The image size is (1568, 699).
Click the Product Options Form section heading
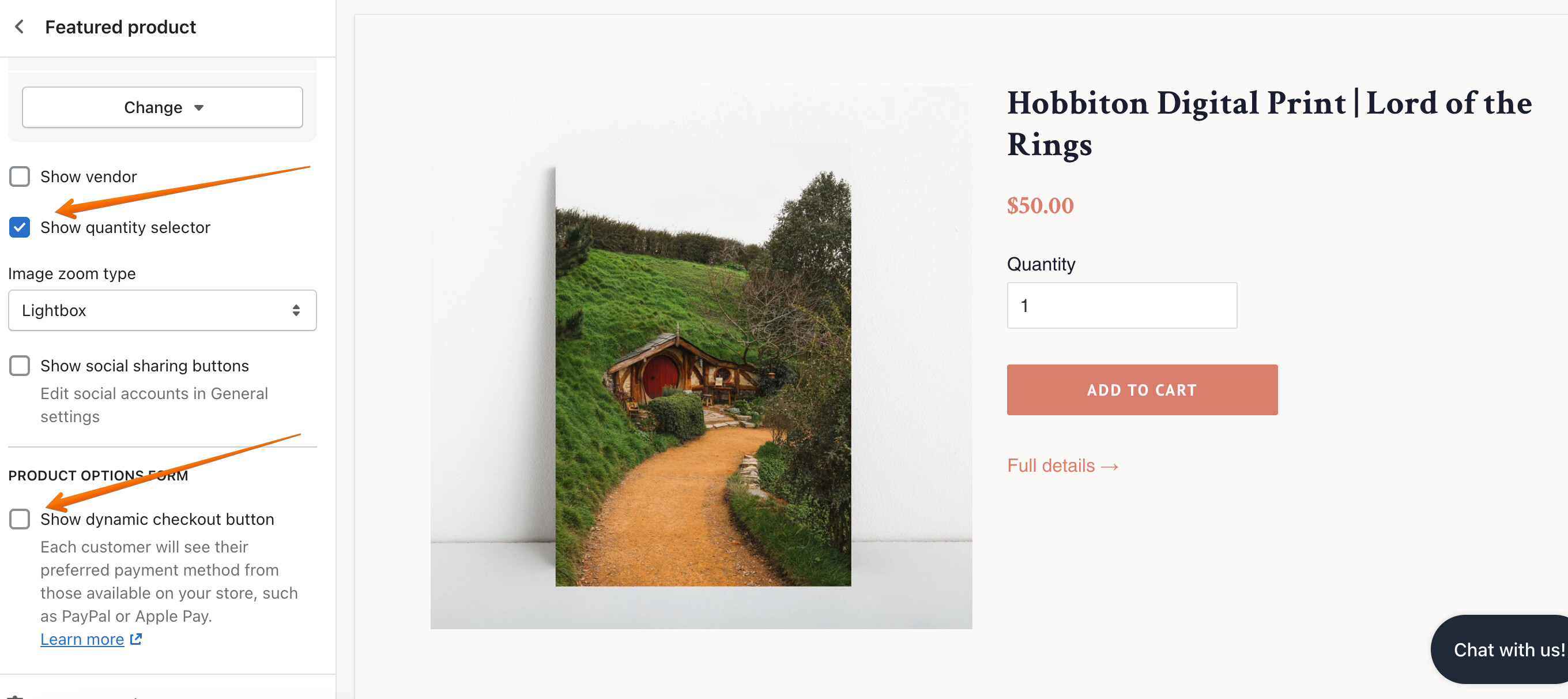pyautogui.click(x=98, y=476)
